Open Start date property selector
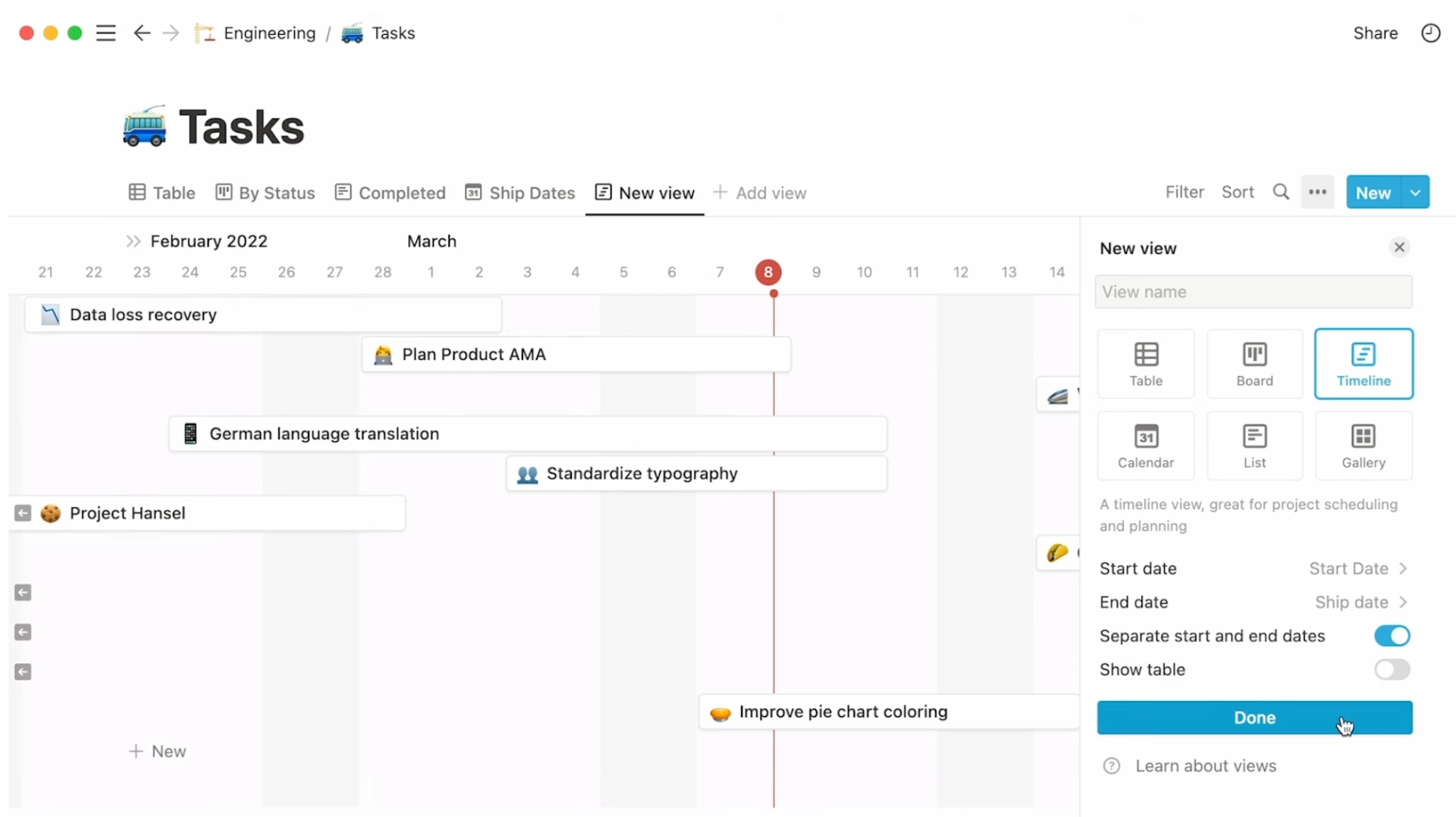Image resolution: width=1456 pixels, height=817 pixels. click(1357, 568)
